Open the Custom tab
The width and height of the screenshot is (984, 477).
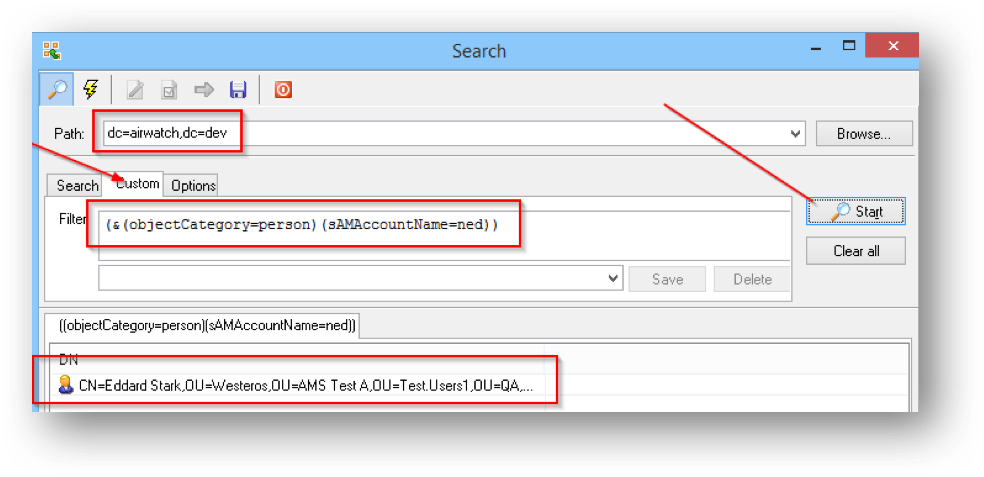tap(138, 184)
